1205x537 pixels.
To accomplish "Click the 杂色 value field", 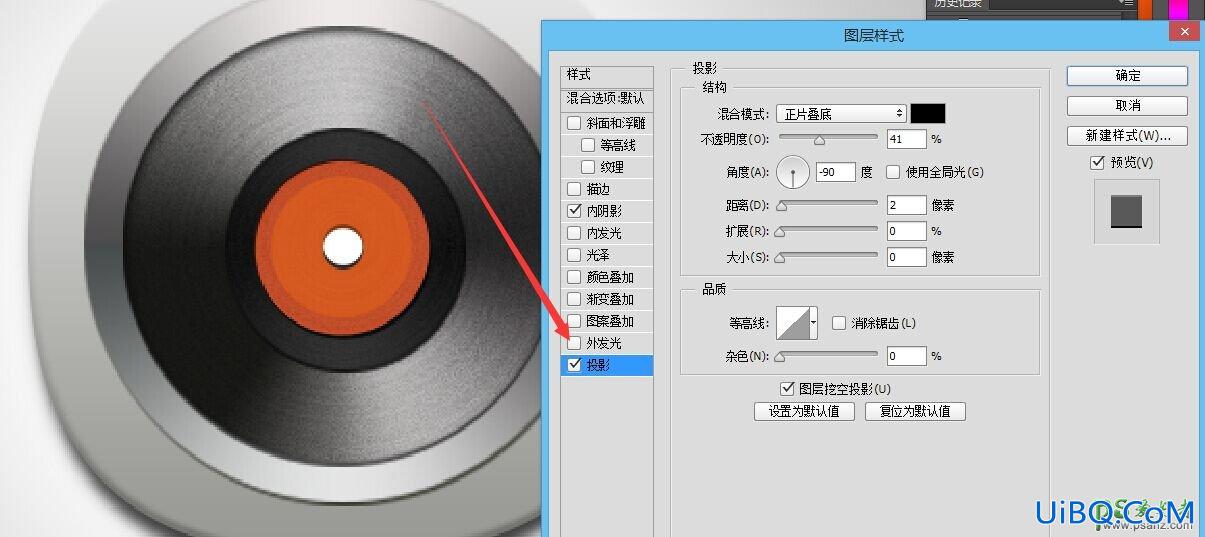I will click(x=906, y=356).
